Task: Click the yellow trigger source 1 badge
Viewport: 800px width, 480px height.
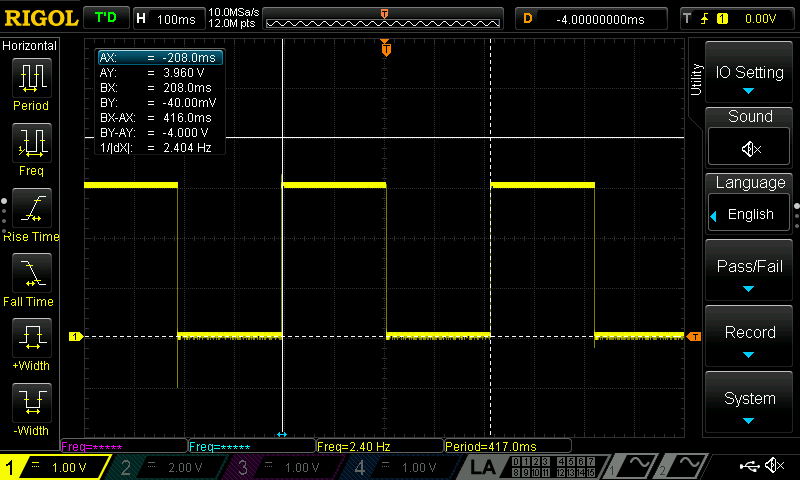Action: 722,19
